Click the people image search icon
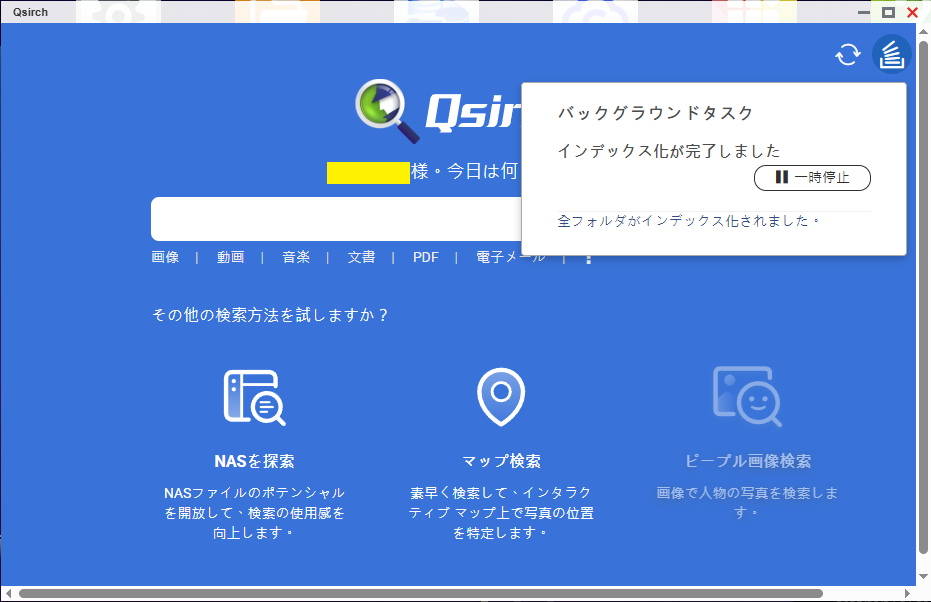This screenshot has height=602, width=931. (747, 397)
